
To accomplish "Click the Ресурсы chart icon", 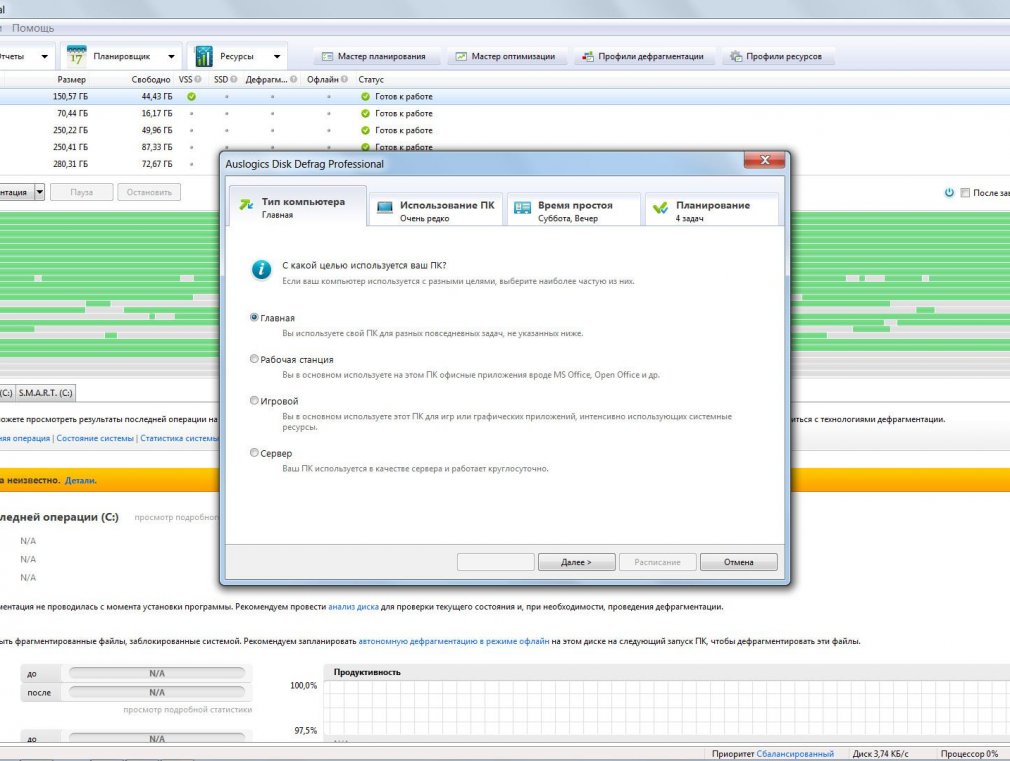I will (204, 56).
